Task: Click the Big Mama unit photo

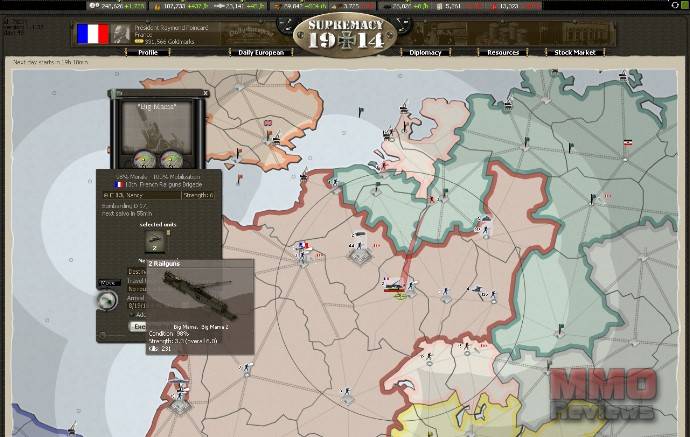Action: (x=157, y=128)
